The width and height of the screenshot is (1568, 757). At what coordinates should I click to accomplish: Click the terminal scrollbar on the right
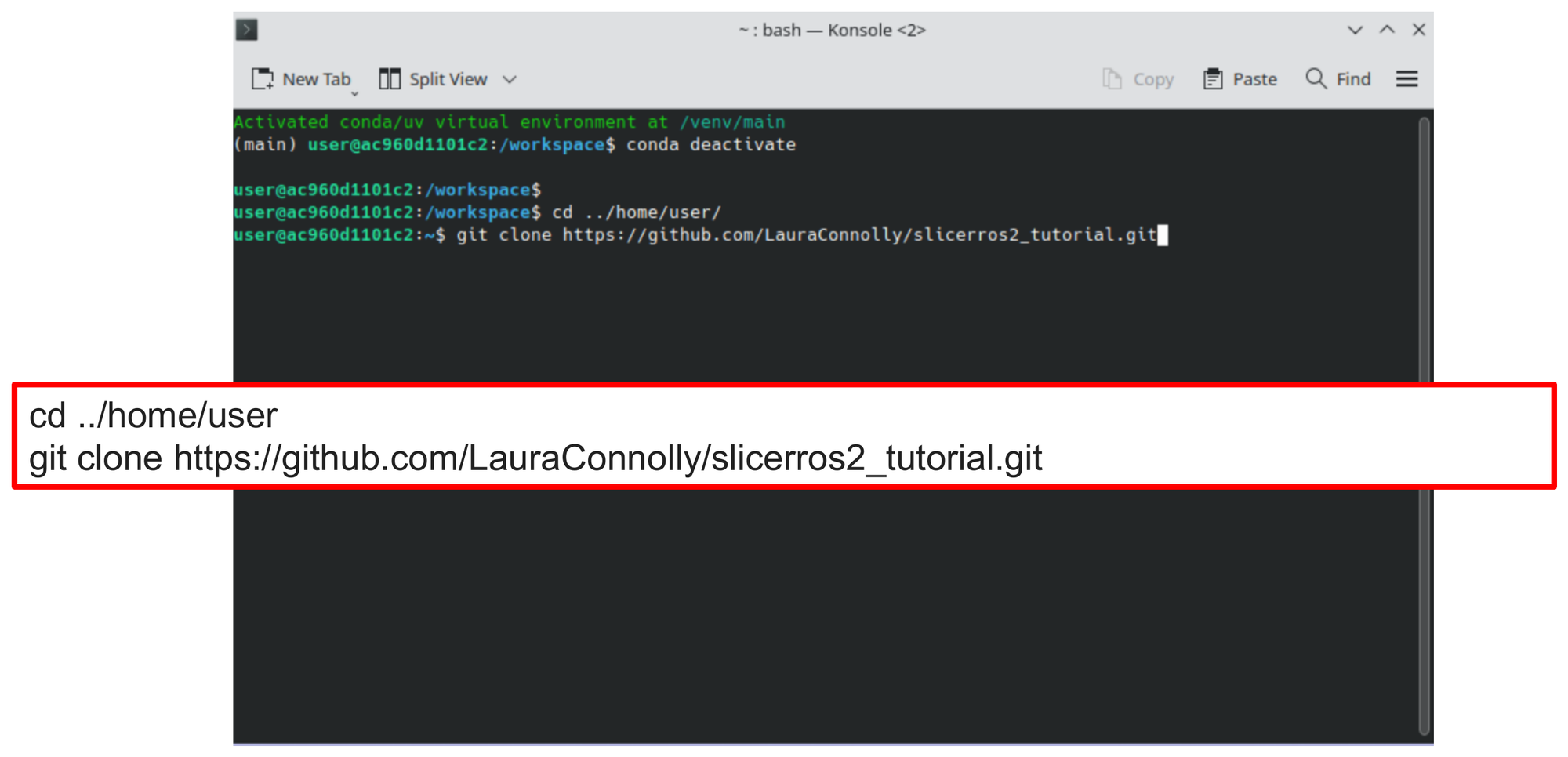click(1424, 313)
